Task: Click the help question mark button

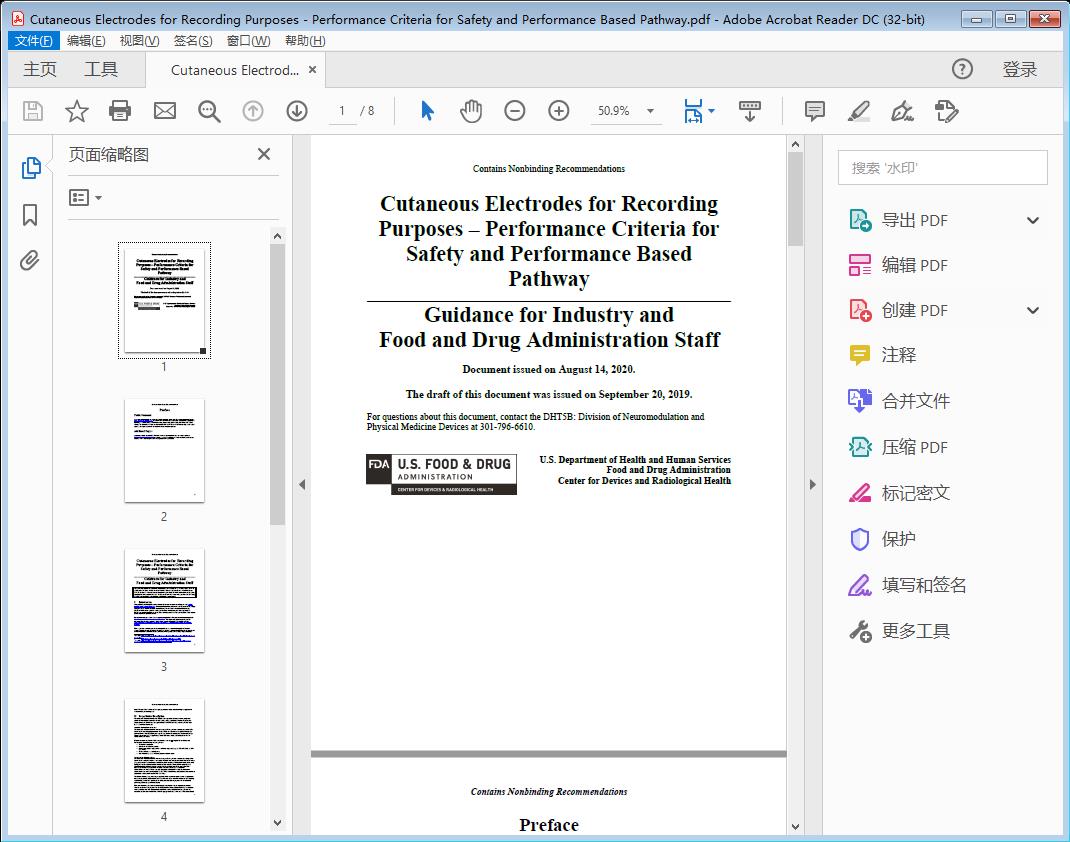Action: click(x=961, y=69)
